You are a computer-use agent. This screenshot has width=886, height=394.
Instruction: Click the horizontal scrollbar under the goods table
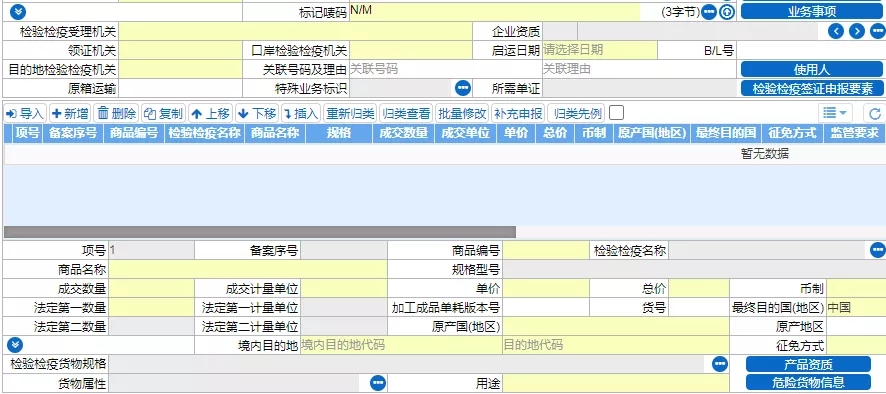click(260, 232)
